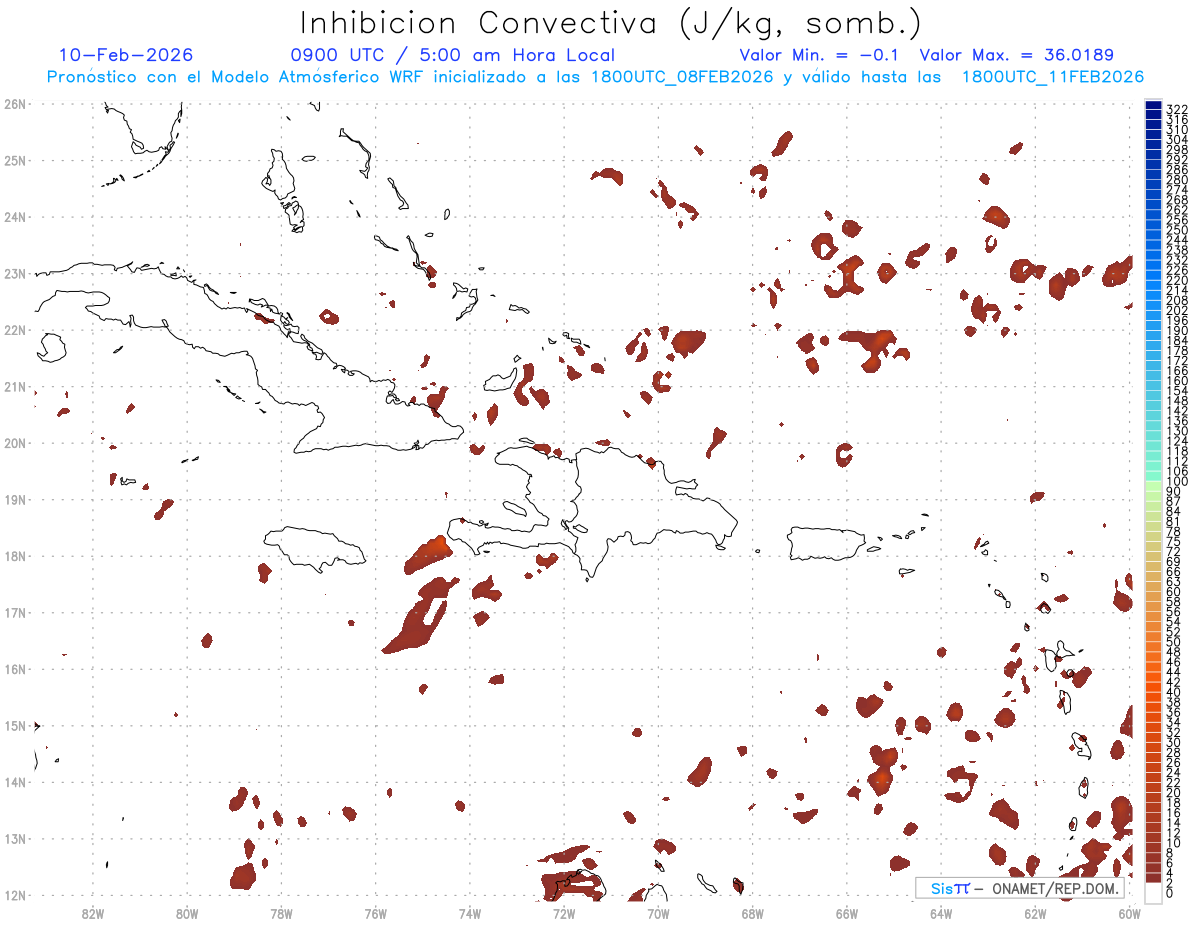Click the 22N latitude label

click(x=15, y=330)
